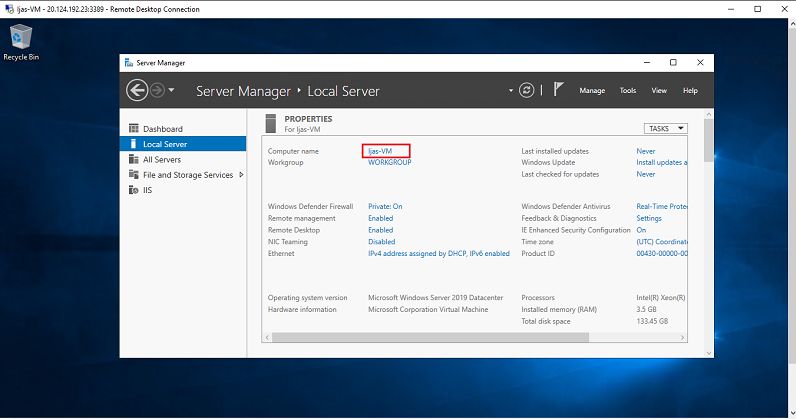The width and height of the screenshot is (796, 419).
Task: Click File and Storage Services icon
Action: (134, 174)
